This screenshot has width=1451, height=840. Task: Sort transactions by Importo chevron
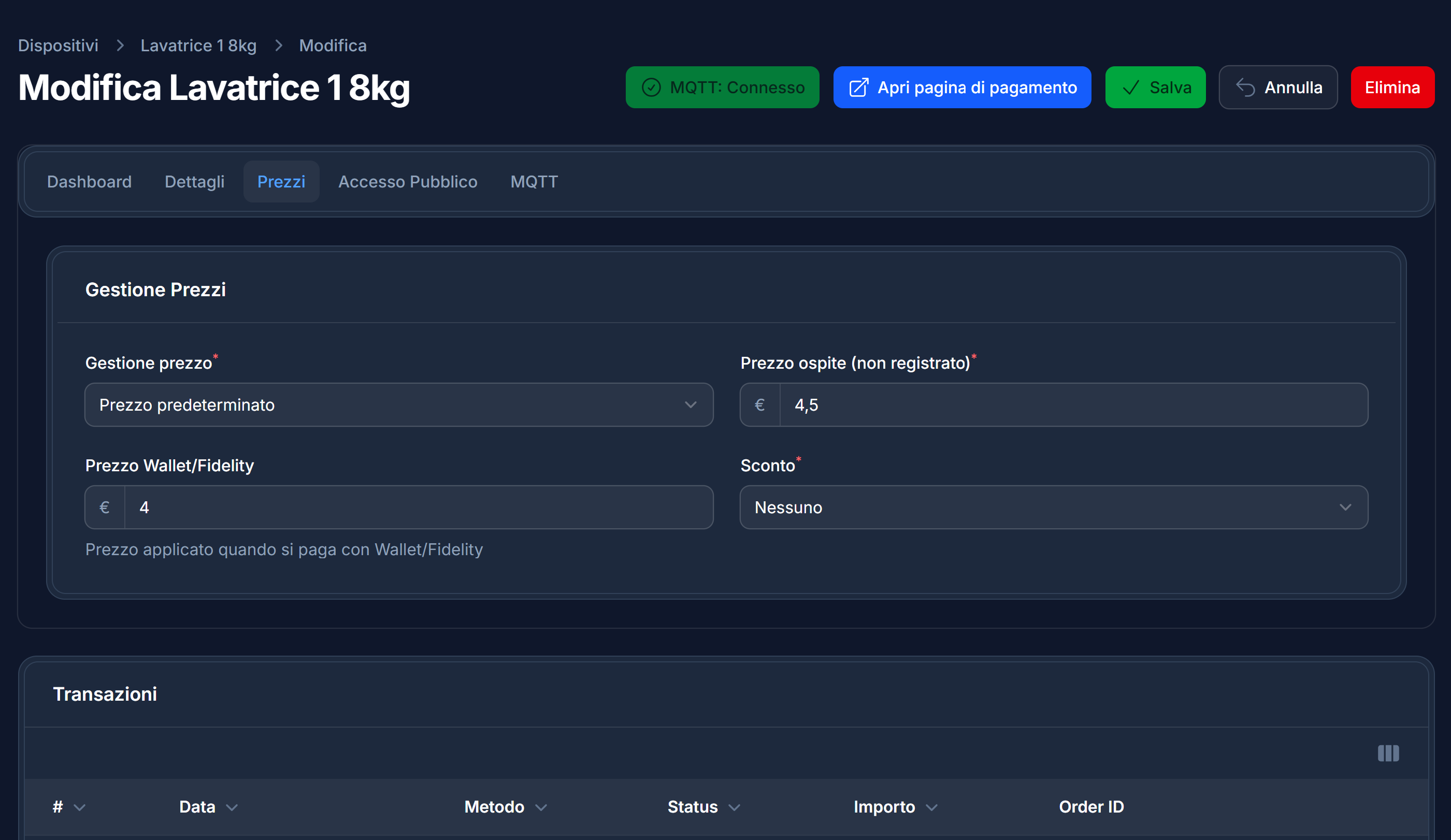[x=931, y=807]
